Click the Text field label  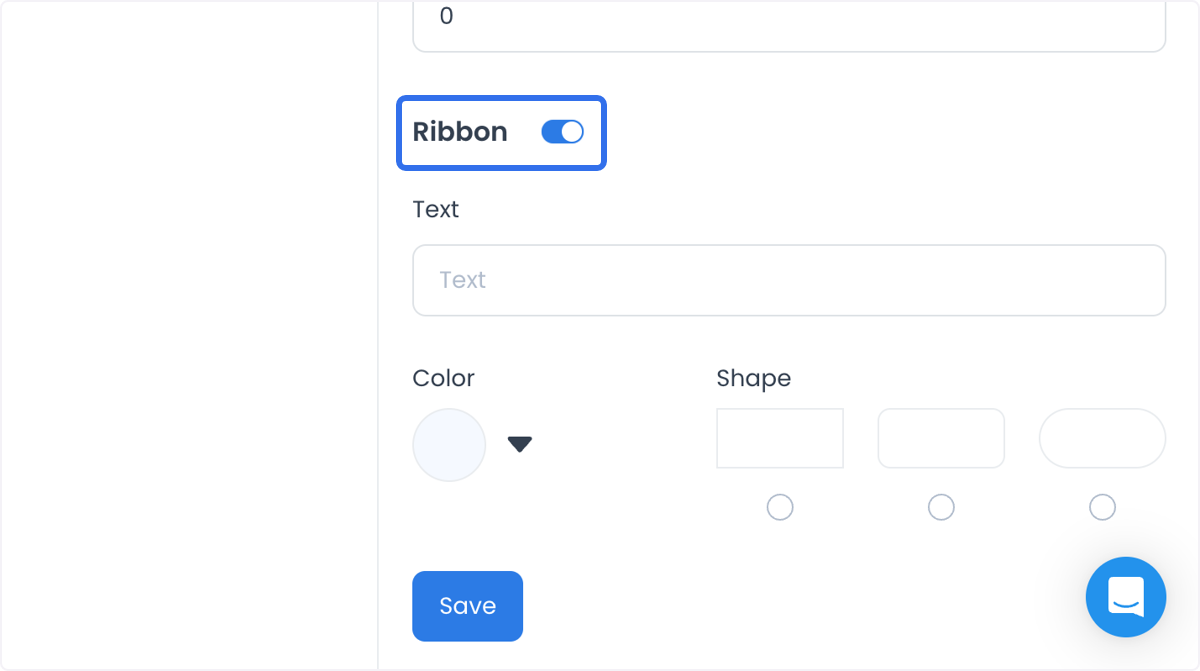pyautogui.click(x=436, y=209)
